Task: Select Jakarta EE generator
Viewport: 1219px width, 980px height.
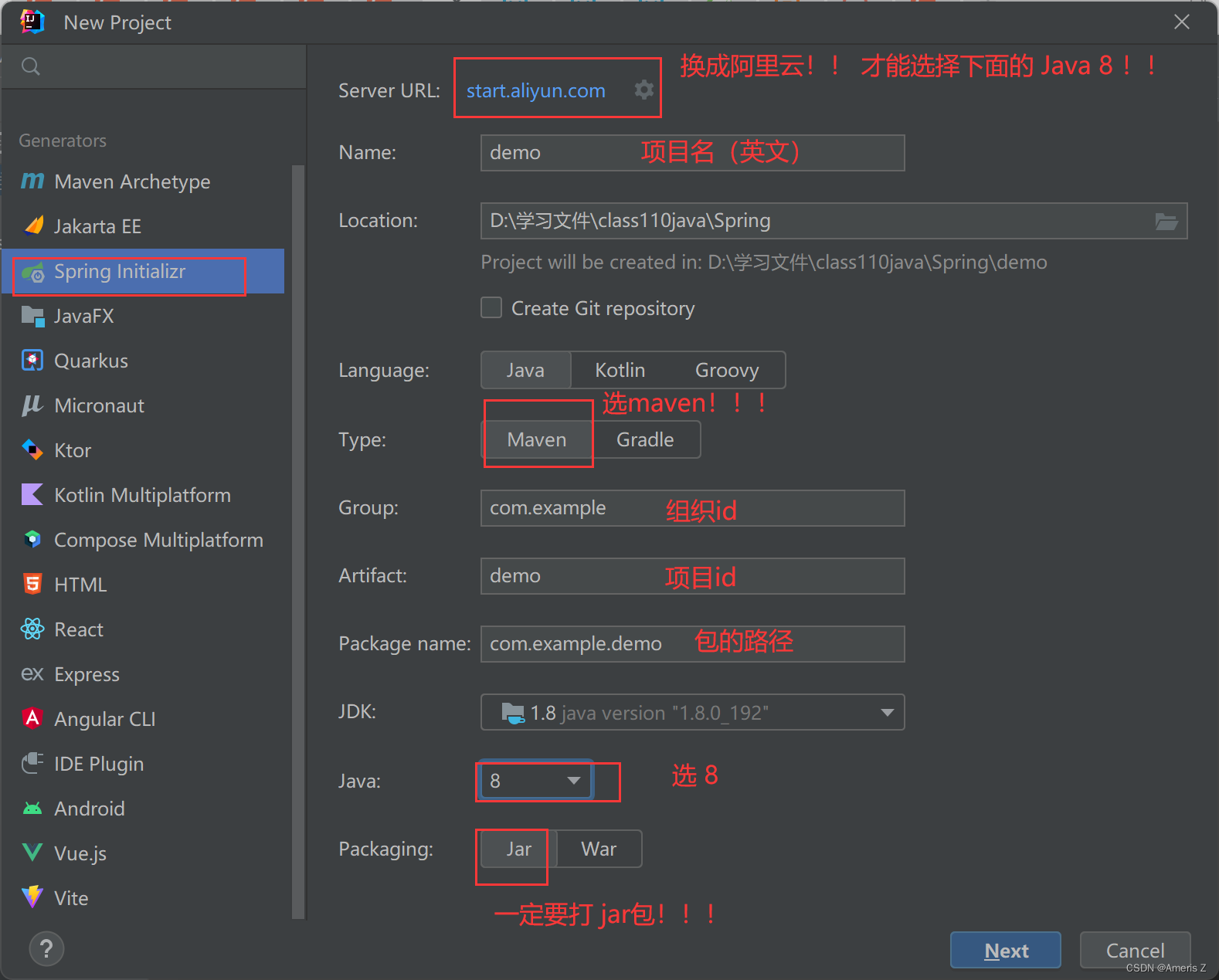Action: point(143,226)
